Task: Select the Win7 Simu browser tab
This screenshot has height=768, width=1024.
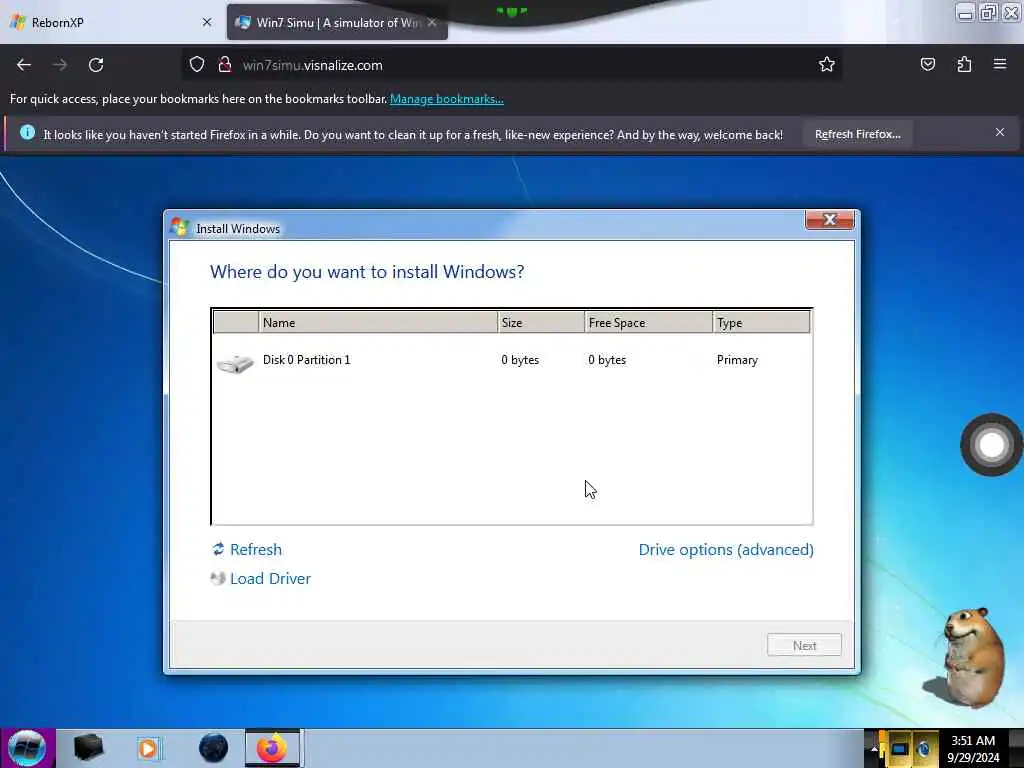Action: click(x=337, y=22)
